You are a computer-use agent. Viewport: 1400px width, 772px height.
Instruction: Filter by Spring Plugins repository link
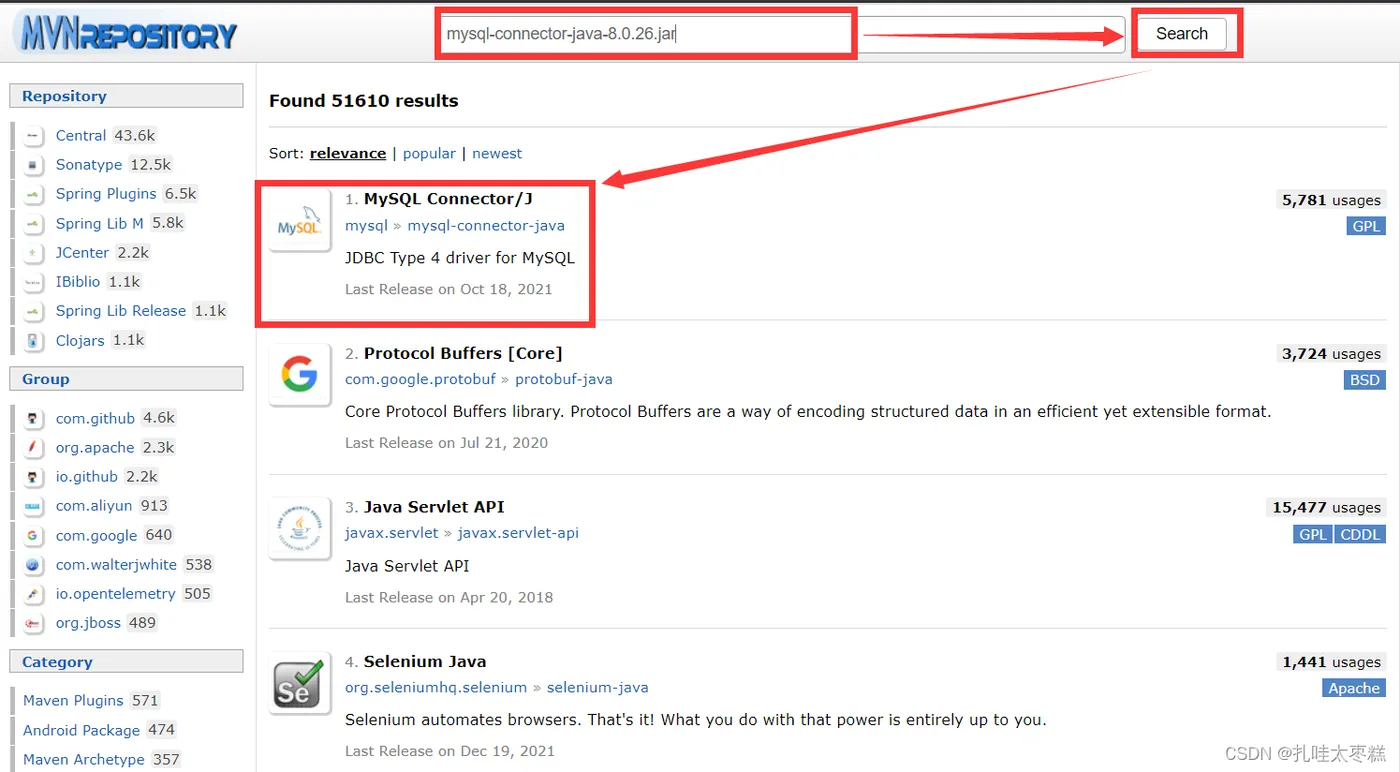point(106,194)
